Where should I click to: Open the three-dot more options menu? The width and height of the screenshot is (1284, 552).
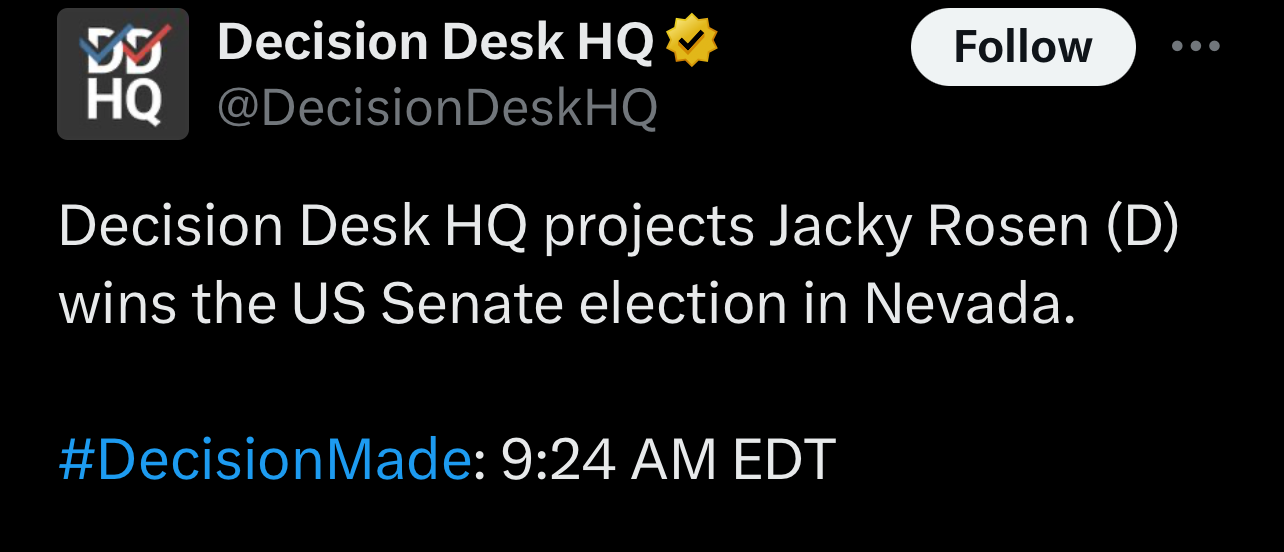pyautogui.click(x=1196, y=47)
